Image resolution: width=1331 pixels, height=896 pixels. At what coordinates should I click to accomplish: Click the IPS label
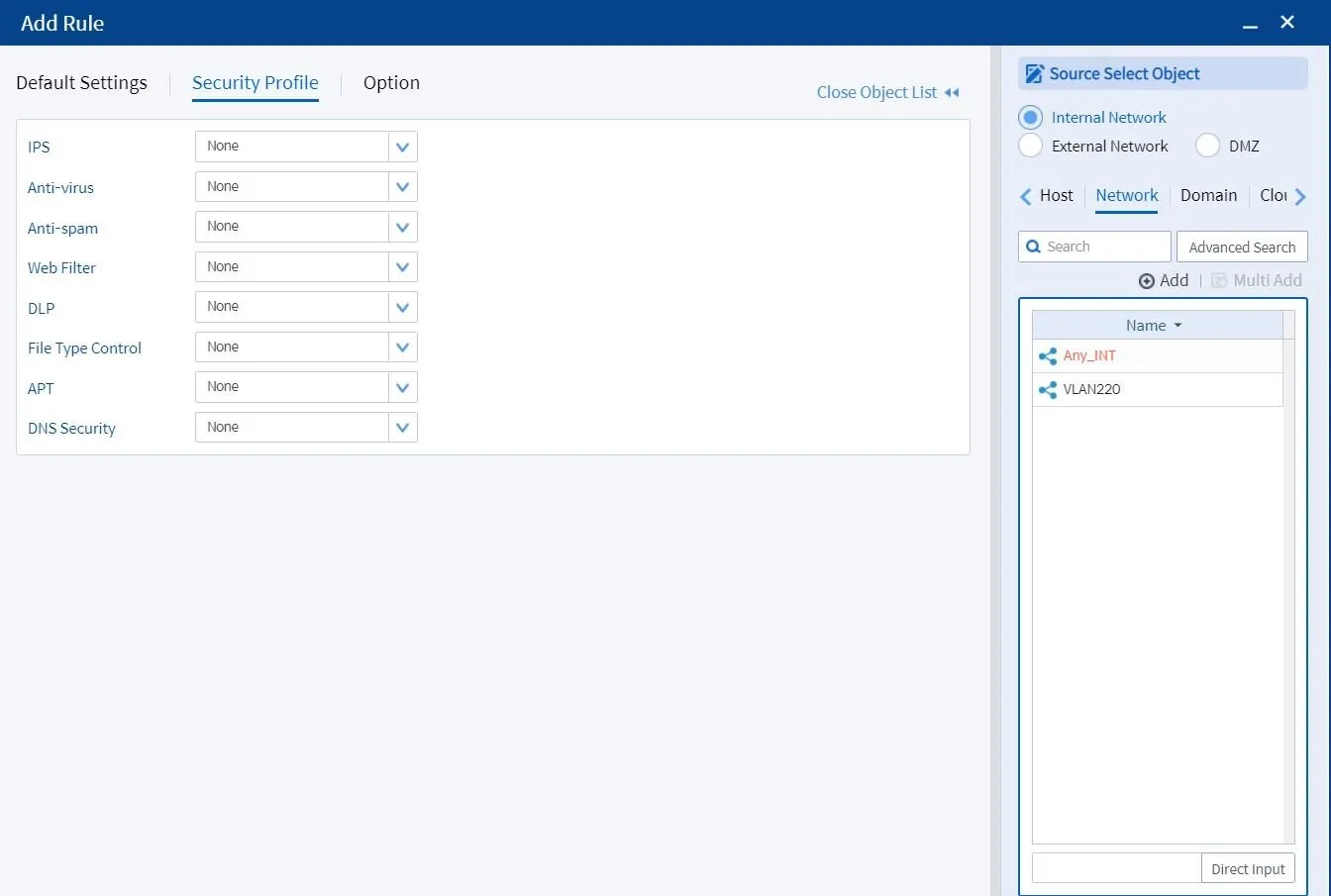point(39,148)
